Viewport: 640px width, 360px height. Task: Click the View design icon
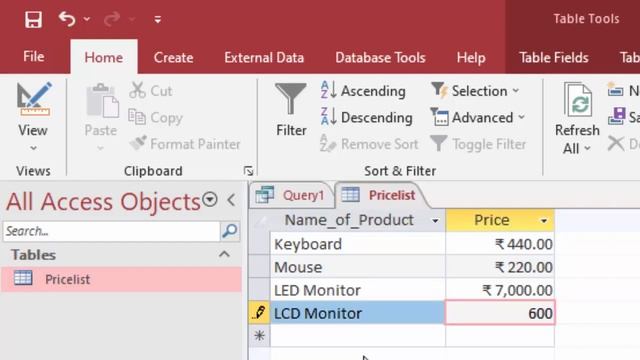(33, 99)
